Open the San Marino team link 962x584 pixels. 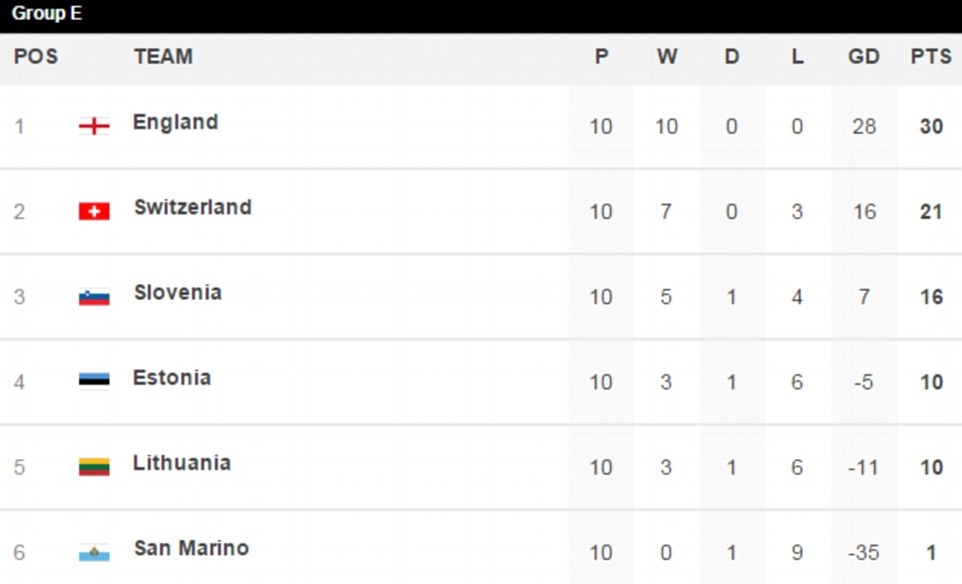coord(192,548)
